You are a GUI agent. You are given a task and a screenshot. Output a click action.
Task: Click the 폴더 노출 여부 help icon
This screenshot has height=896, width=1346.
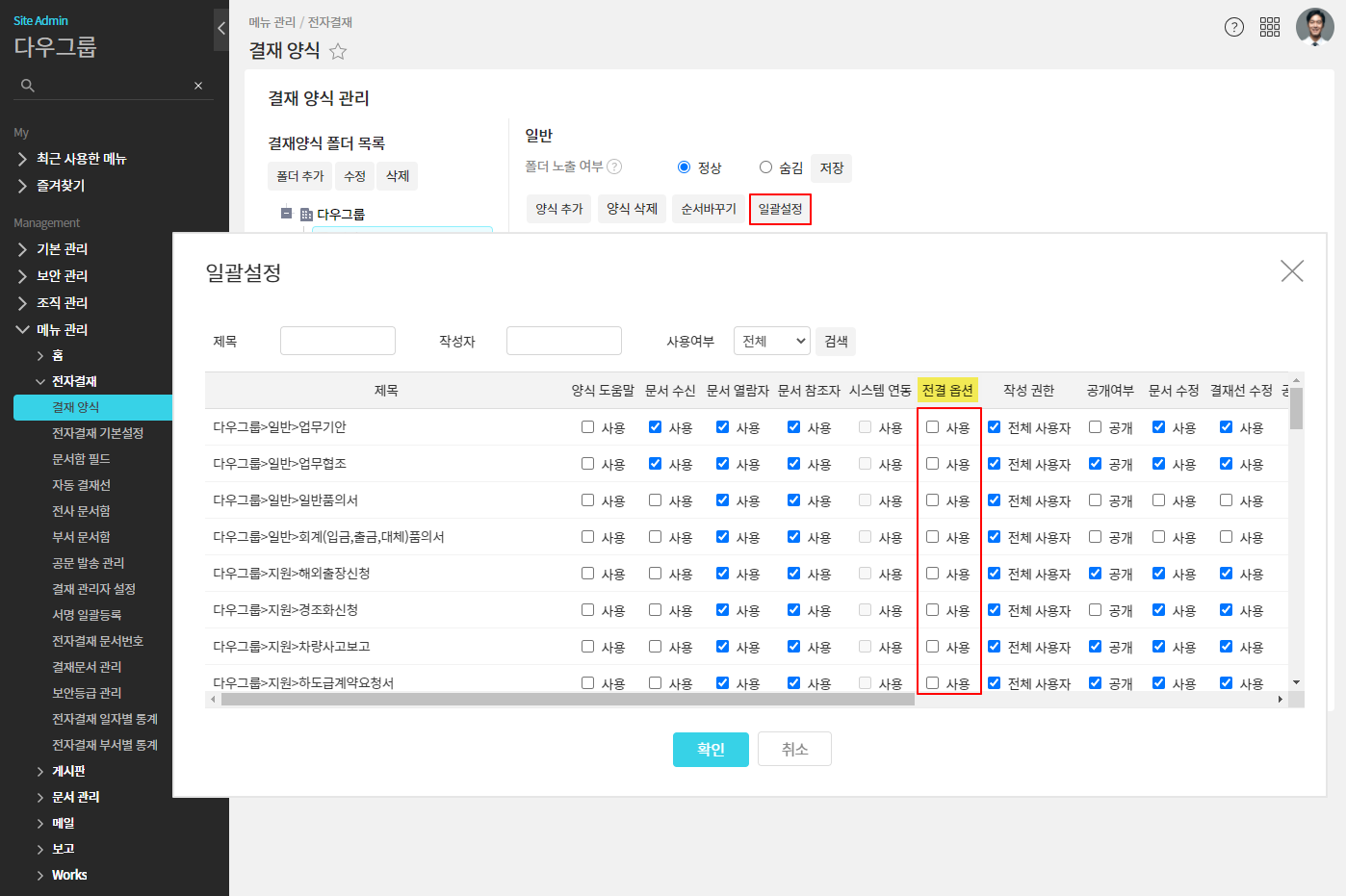(x=614, y=166)
